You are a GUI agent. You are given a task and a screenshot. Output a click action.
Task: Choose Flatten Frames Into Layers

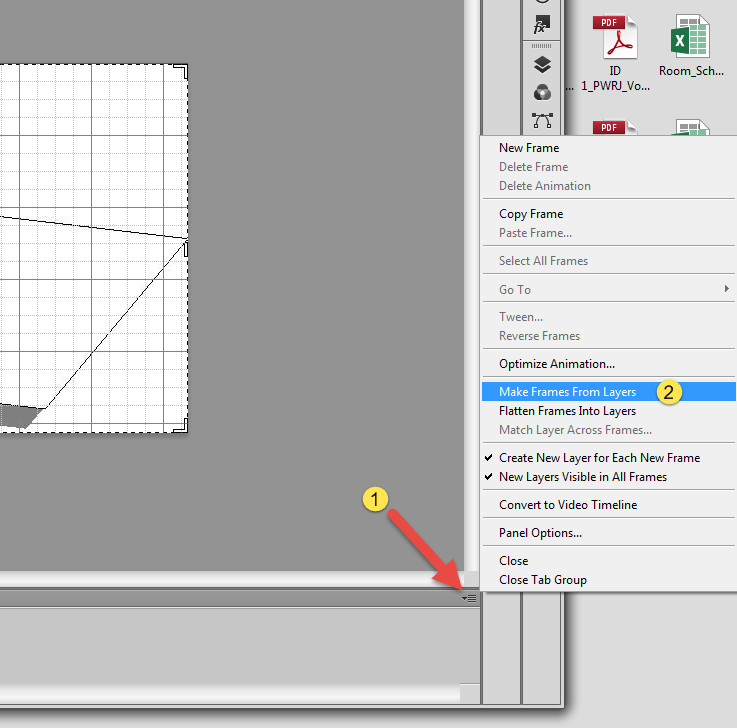click(x=608, y=411)
